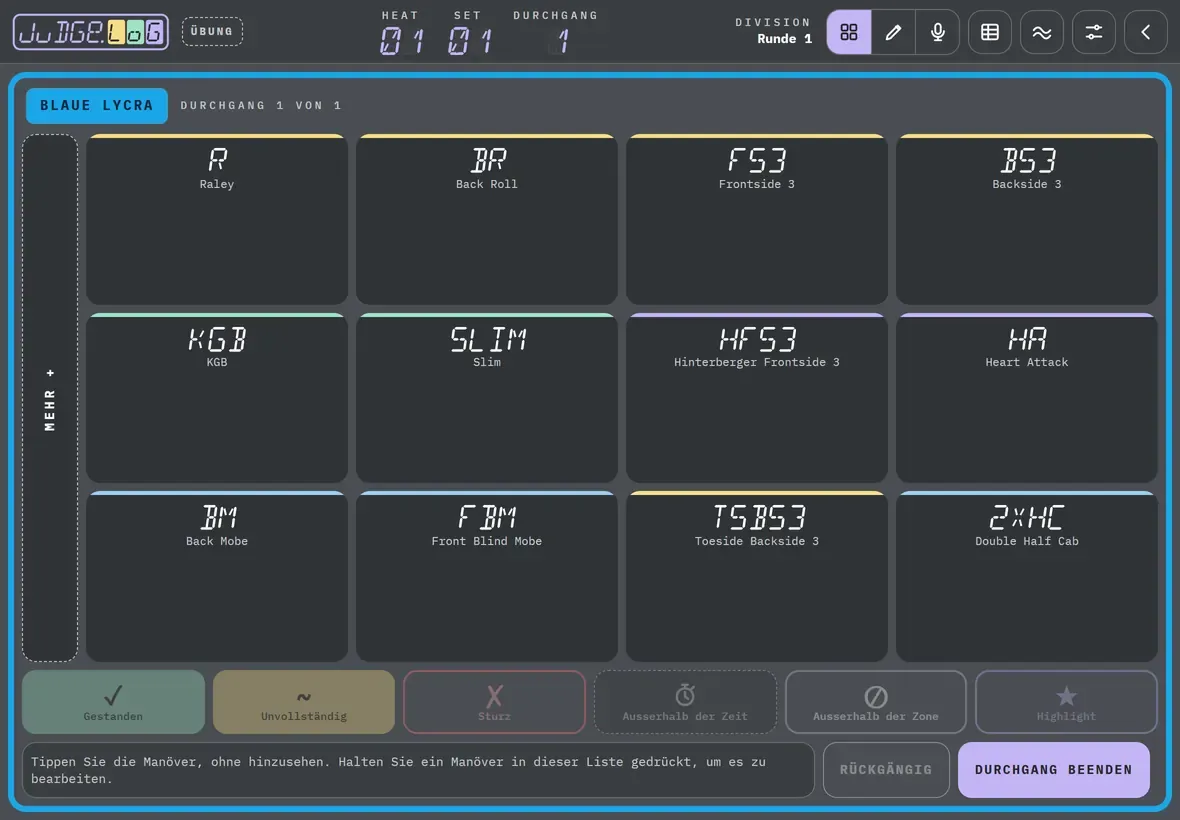This screenshot has width=1180, height=820.
Task: Undo with the Rückgängig button
Action: click(x=886, y=770)
